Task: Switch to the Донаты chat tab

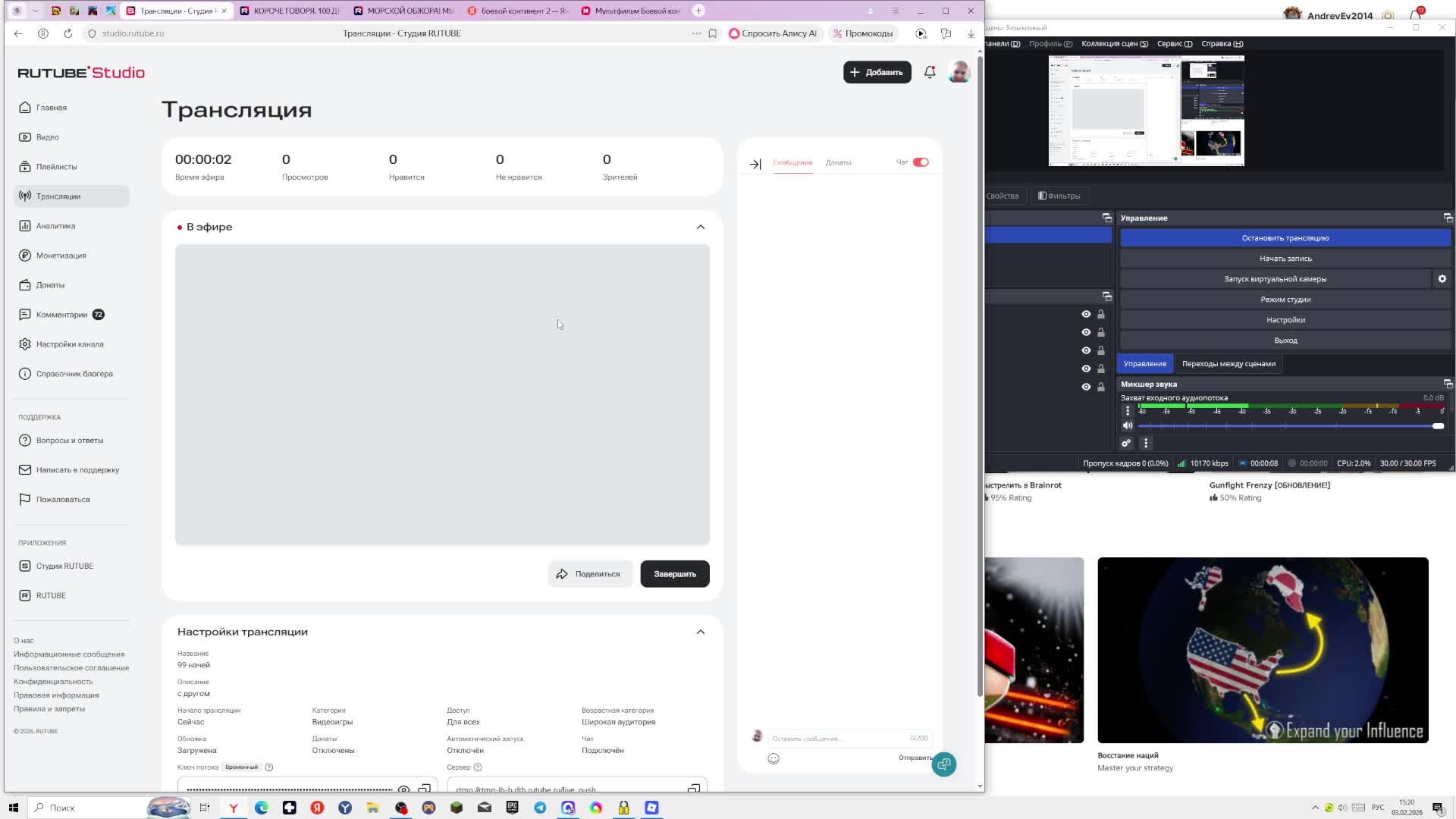Action: (838, 163)
